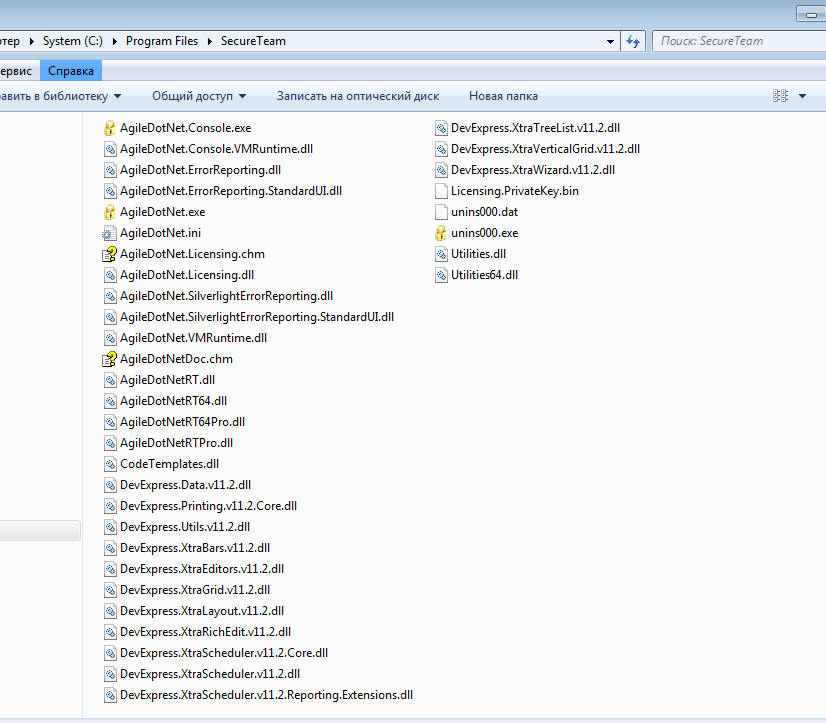Viewport: 826px width, 723px height.
Task: Change the view layout using the view icon
Action: tap(780, 96)
